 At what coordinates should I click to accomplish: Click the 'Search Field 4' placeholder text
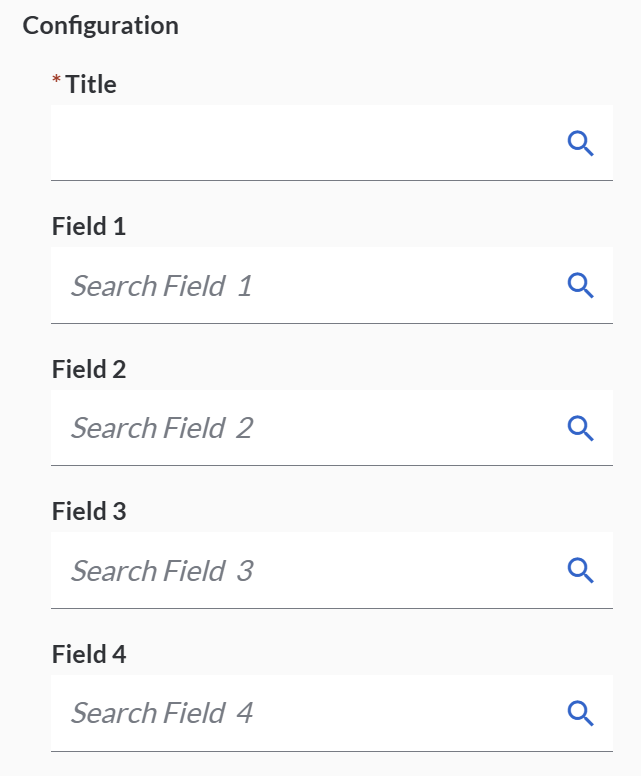[161, 713]
